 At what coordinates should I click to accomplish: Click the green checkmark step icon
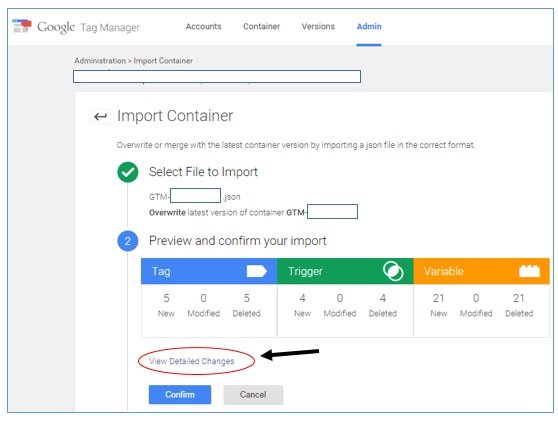tap(128, 172)
